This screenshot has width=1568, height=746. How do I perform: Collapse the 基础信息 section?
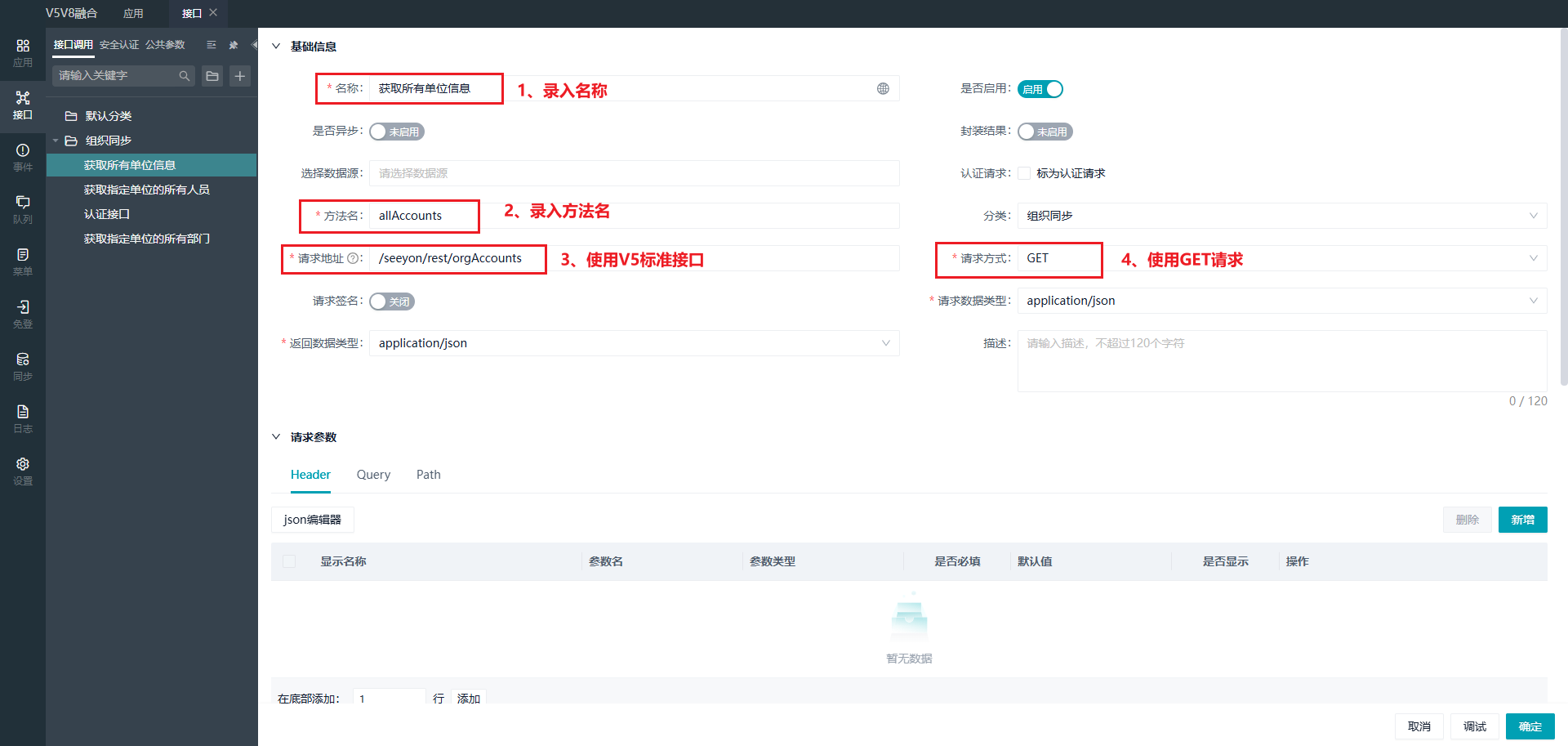[x=276, y=47]
